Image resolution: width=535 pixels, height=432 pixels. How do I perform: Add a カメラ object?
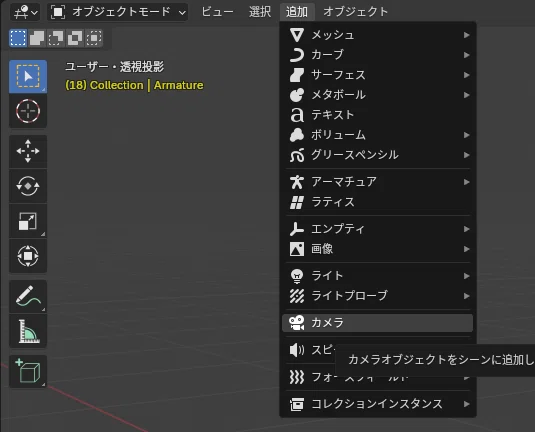(378, 323)
